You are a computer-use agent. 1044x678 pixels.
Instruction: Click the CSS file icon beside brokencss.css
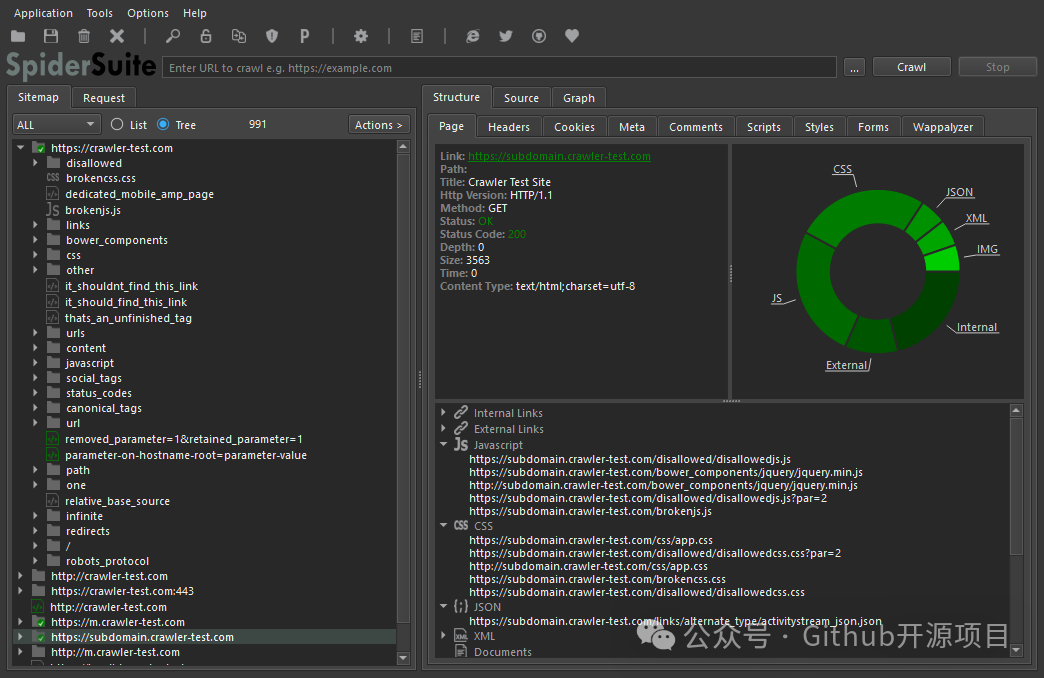[53, 178]
